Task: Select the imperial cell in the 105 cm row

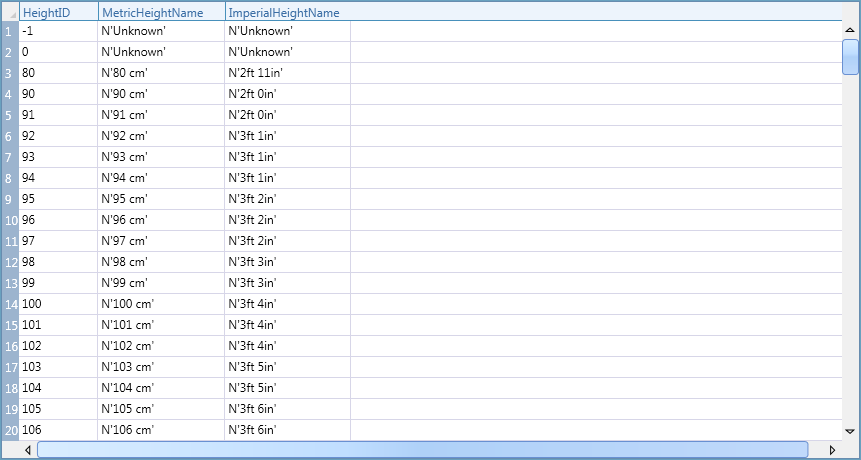Action: point(288,409)
